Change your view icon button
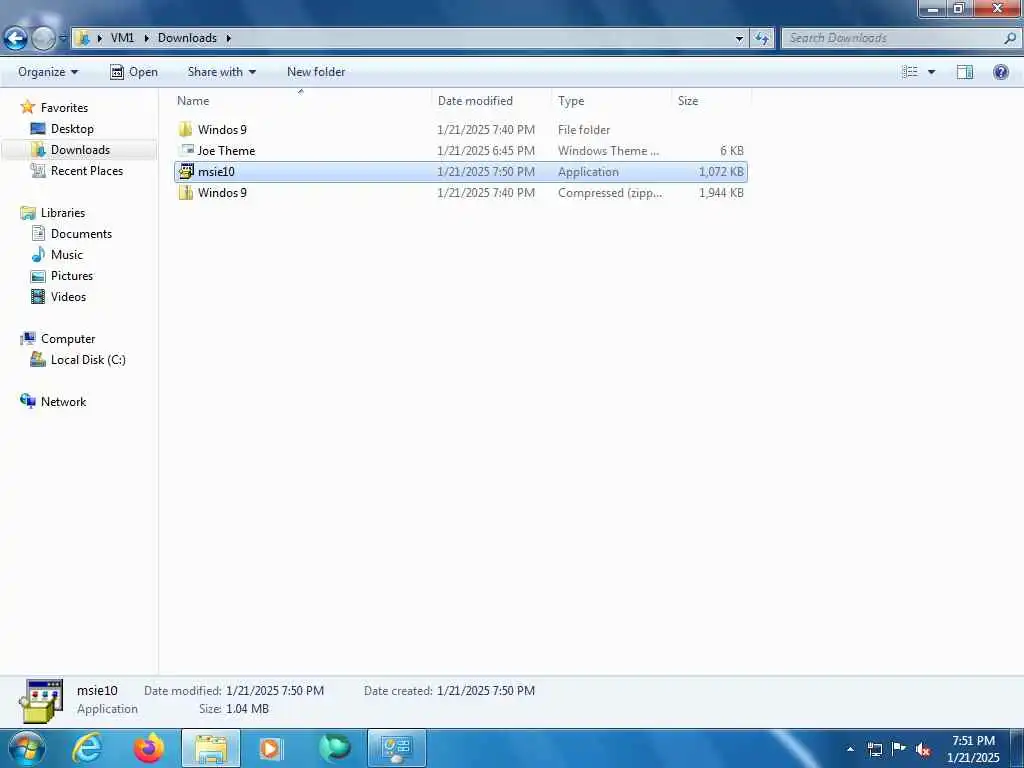 [x=910, y=72]
